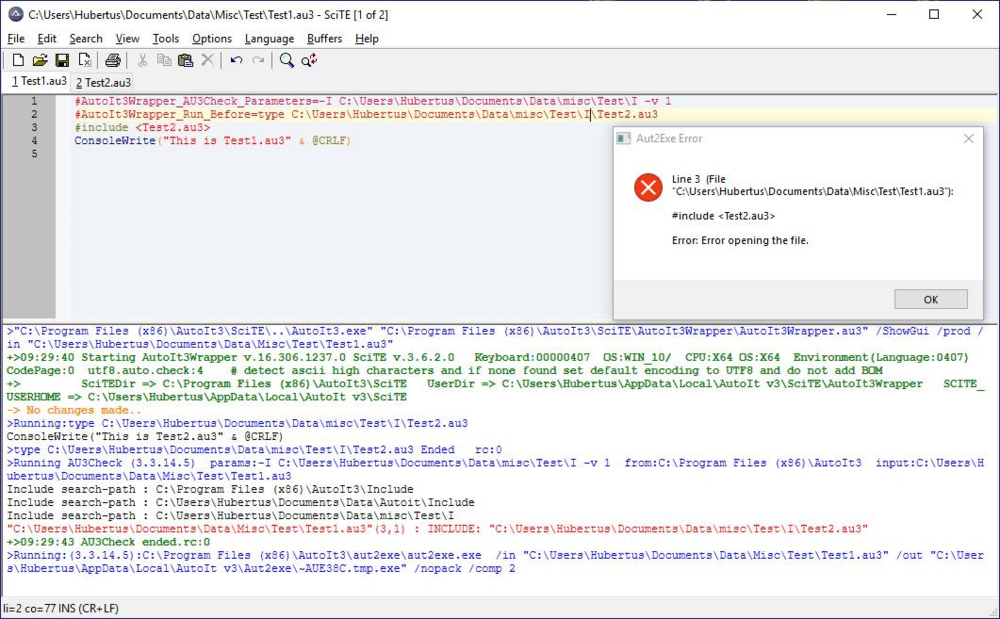Select the Test1.au3 tab

click(39, 81)
